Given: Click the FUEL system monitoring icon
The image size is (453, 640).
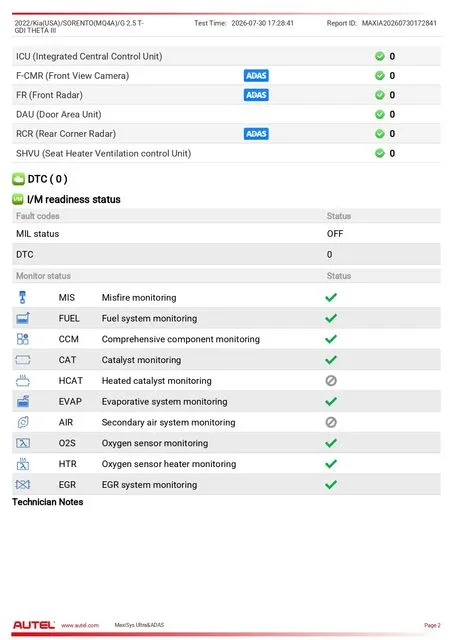Looking at the screenshot, I should 23,318.
